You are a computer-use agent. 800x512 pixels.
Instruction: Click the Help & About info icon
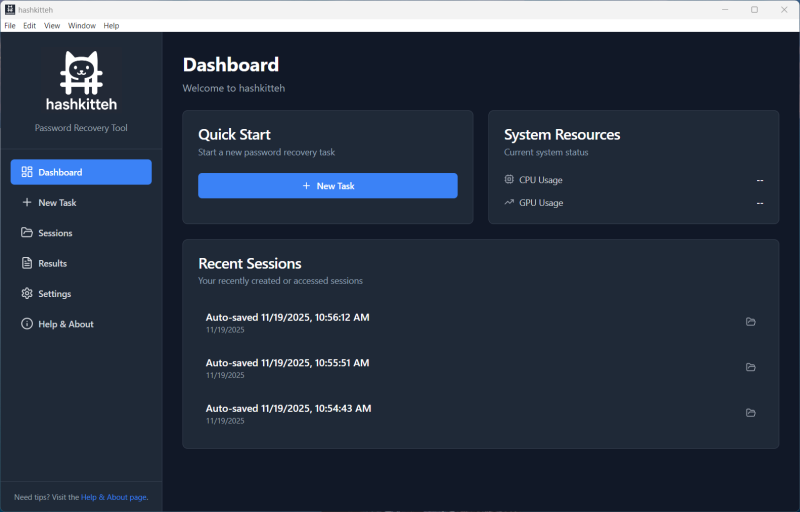coord(27,324)
